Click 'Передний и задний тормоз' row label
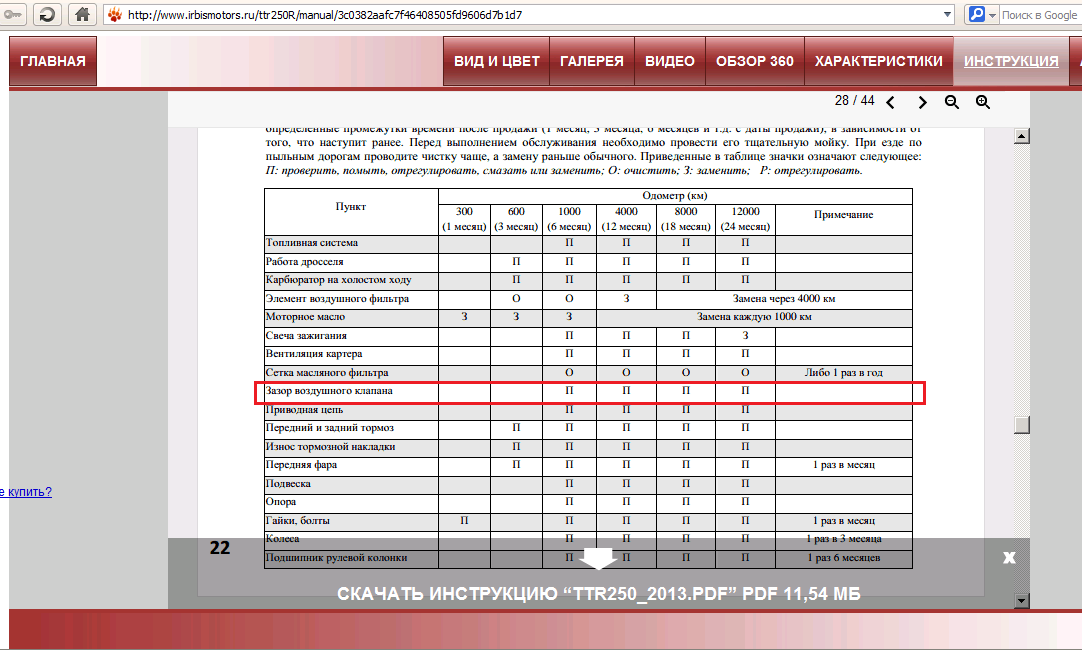This screenshot has height=651, width=1082. 330,428
